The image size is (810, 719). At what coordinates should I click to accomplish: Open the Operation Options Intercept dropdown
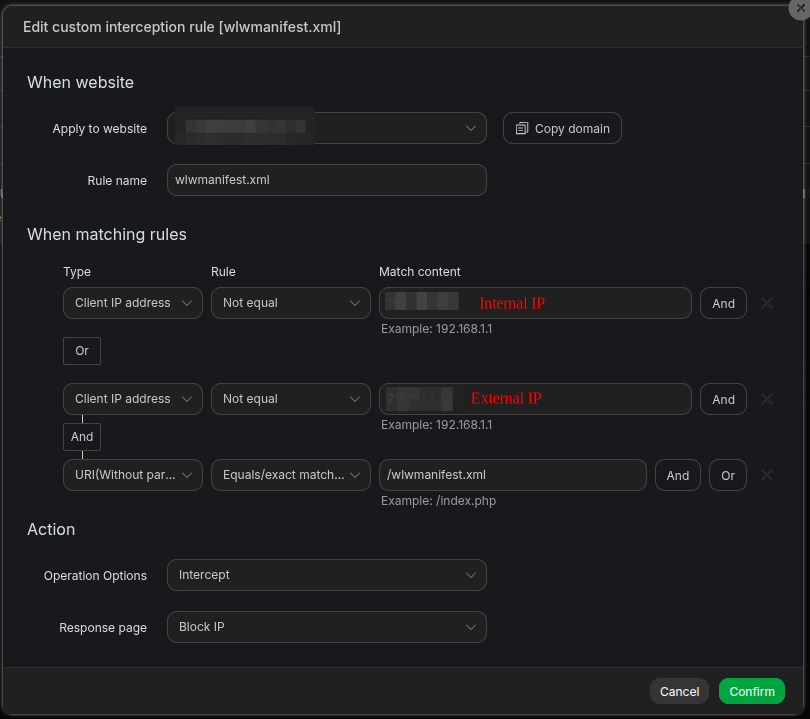(327, 575)
